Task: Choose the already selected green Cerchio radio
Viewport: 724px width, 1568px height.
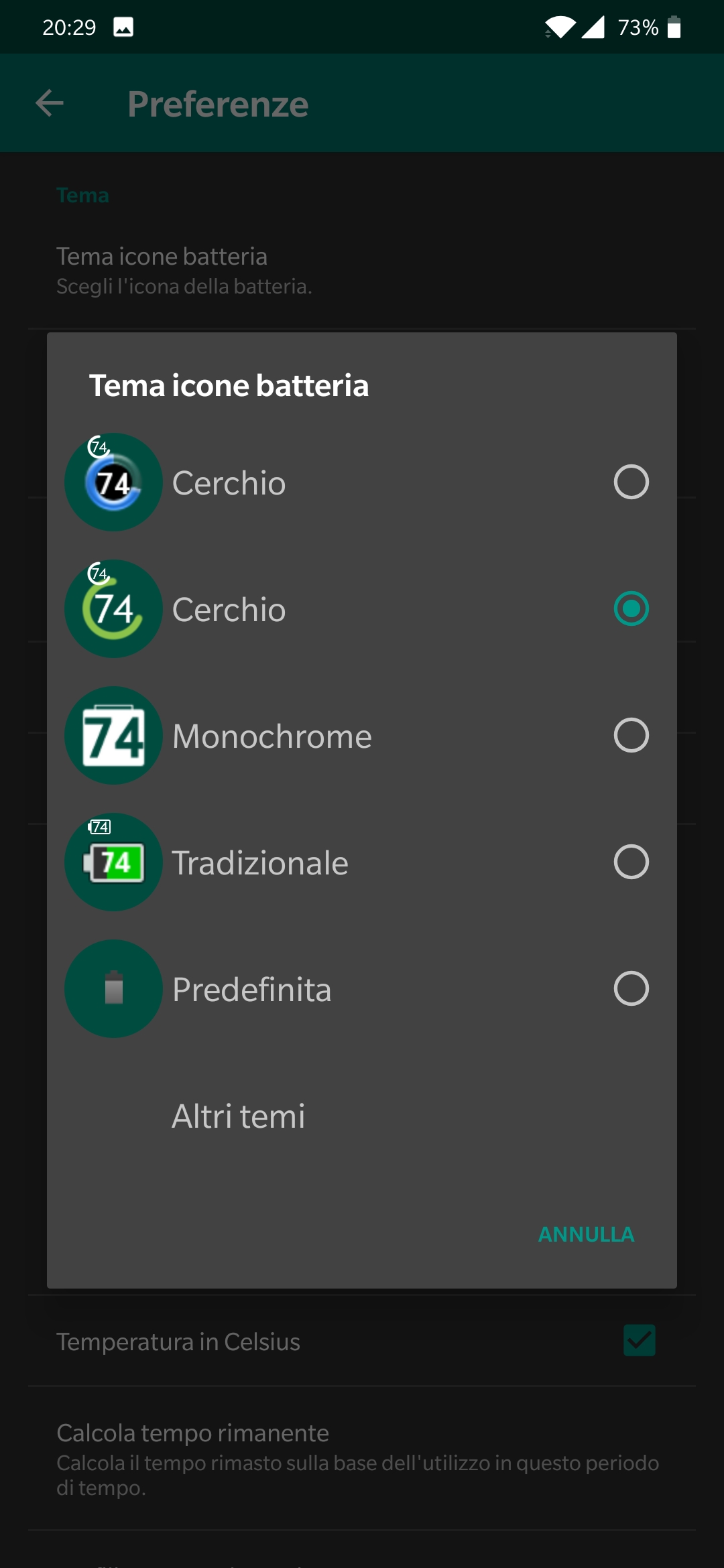Action: (631, 609)
